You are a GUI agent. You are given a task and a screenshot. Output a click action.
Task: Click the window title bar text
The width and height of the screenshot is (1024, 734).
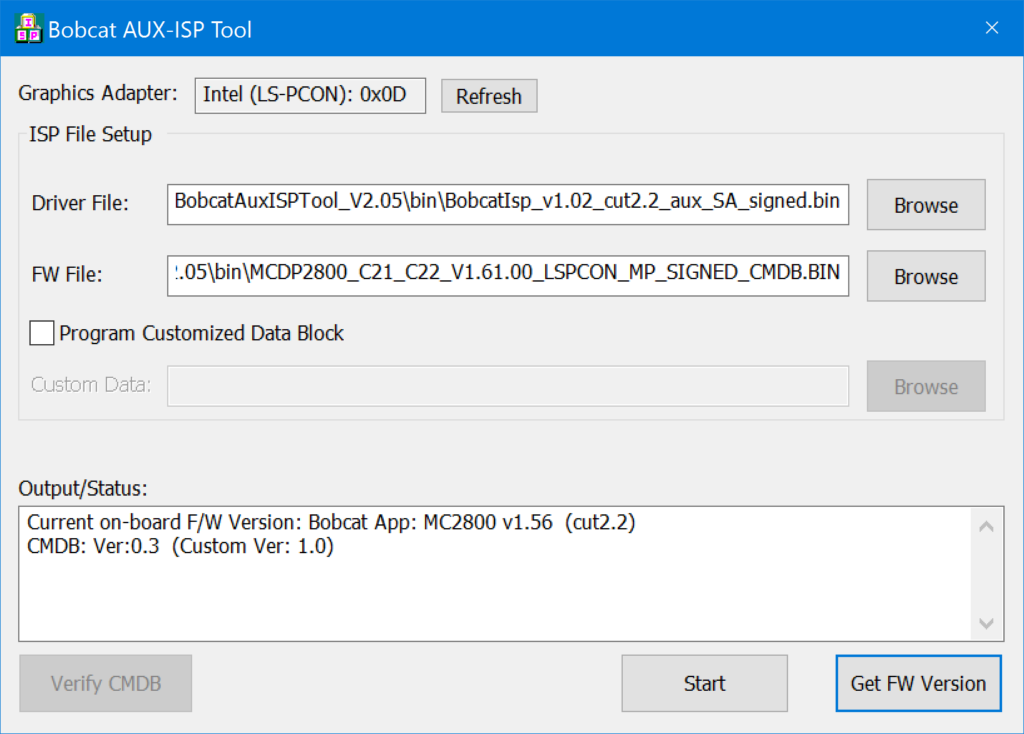150,30
